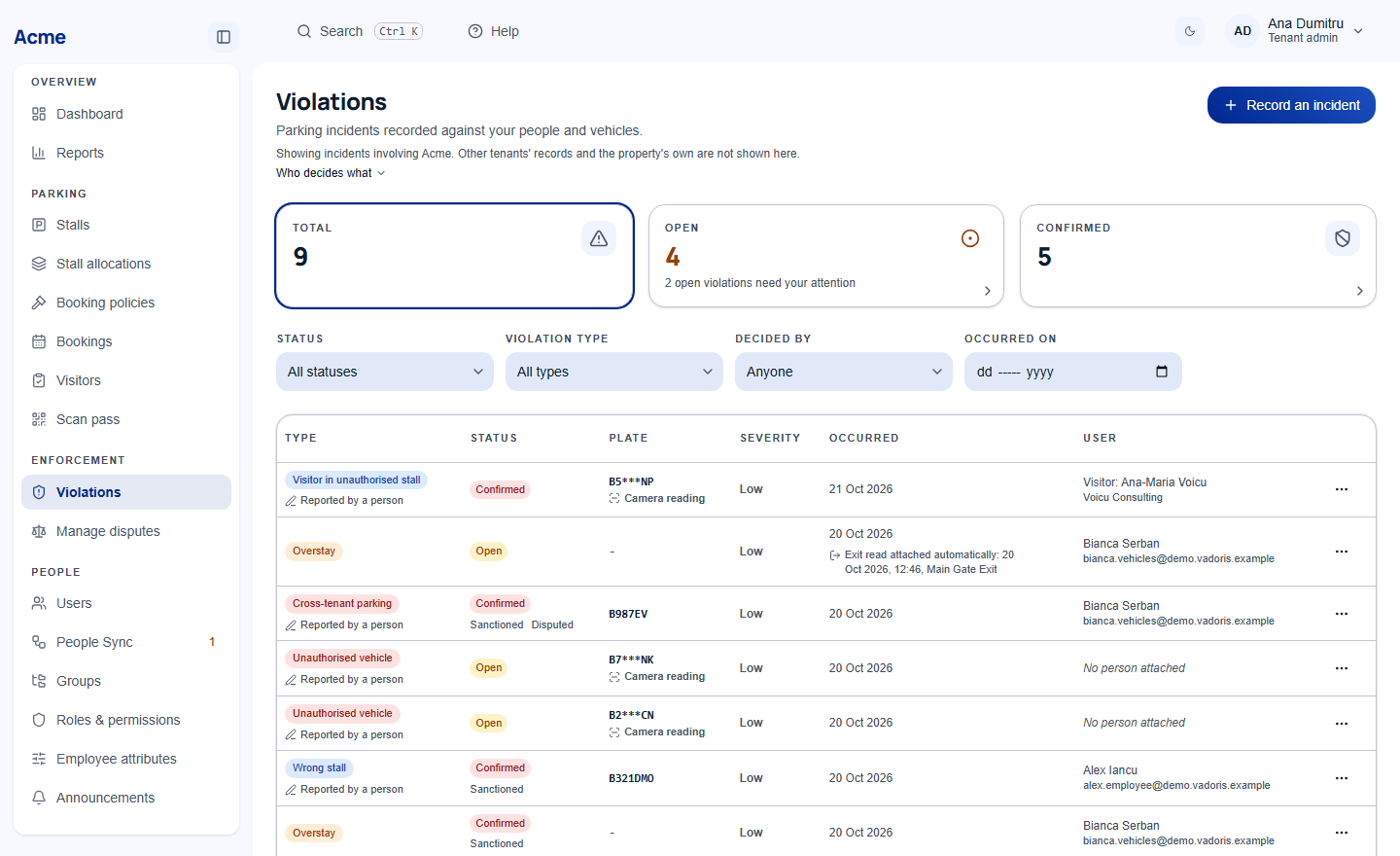Image resolution: width=1400 pixels, height=856 pixels.
Task: Select the Total violations card
Action: (455, 256)
